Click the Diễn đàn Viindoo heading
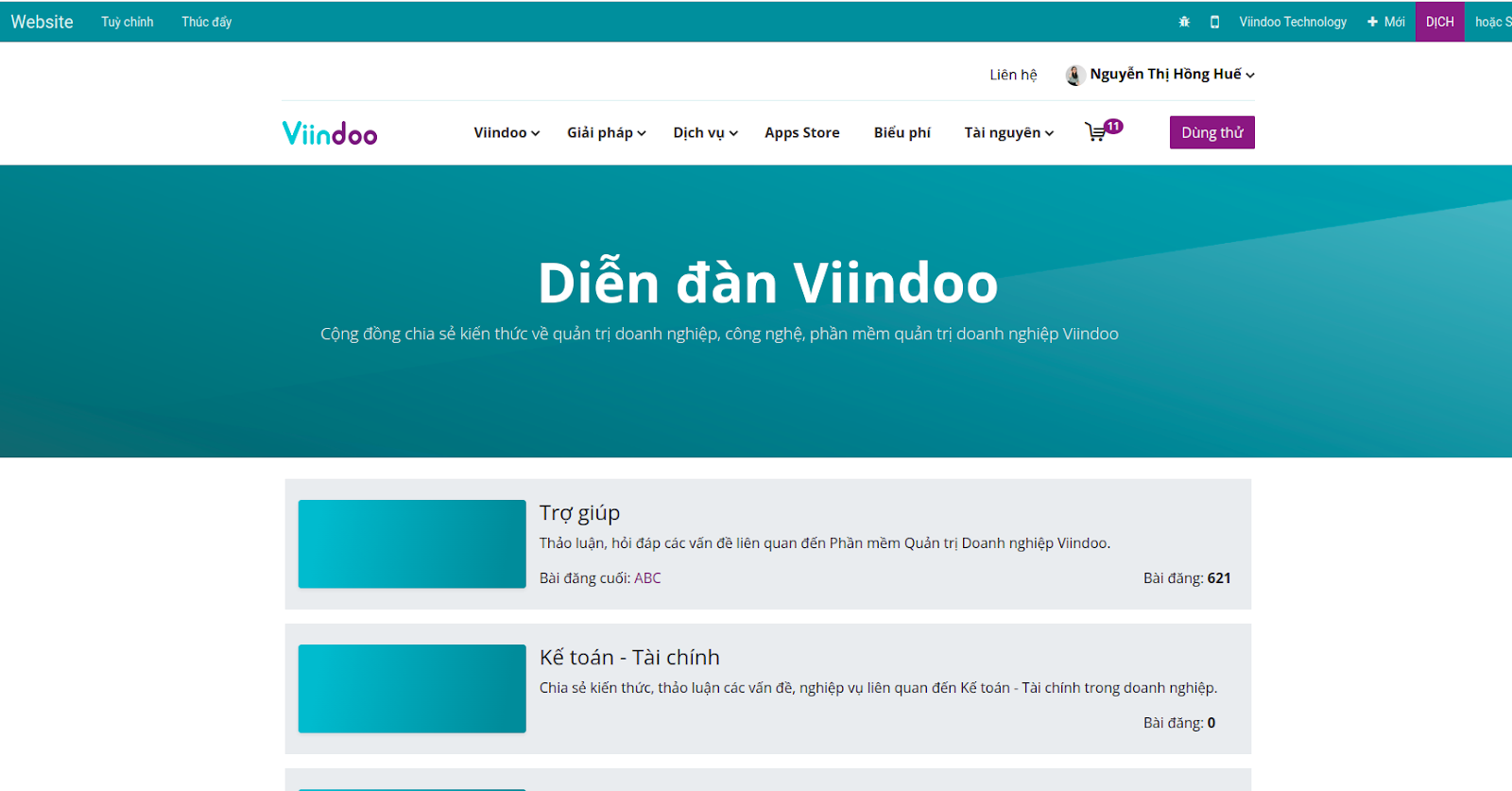 [x=767, y=283]
